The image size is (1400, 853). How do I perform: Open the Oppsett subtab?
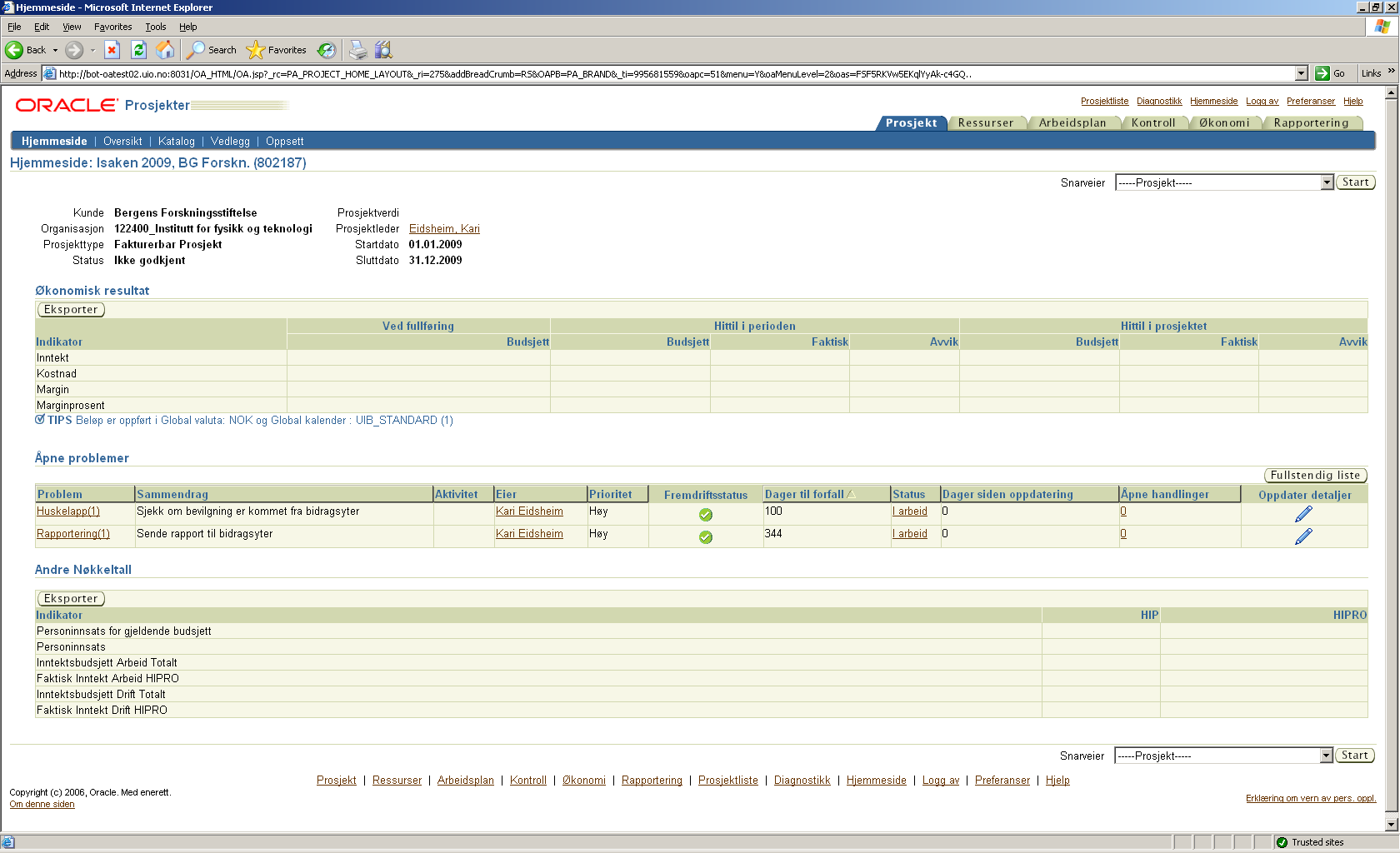(x=285, y=141)
